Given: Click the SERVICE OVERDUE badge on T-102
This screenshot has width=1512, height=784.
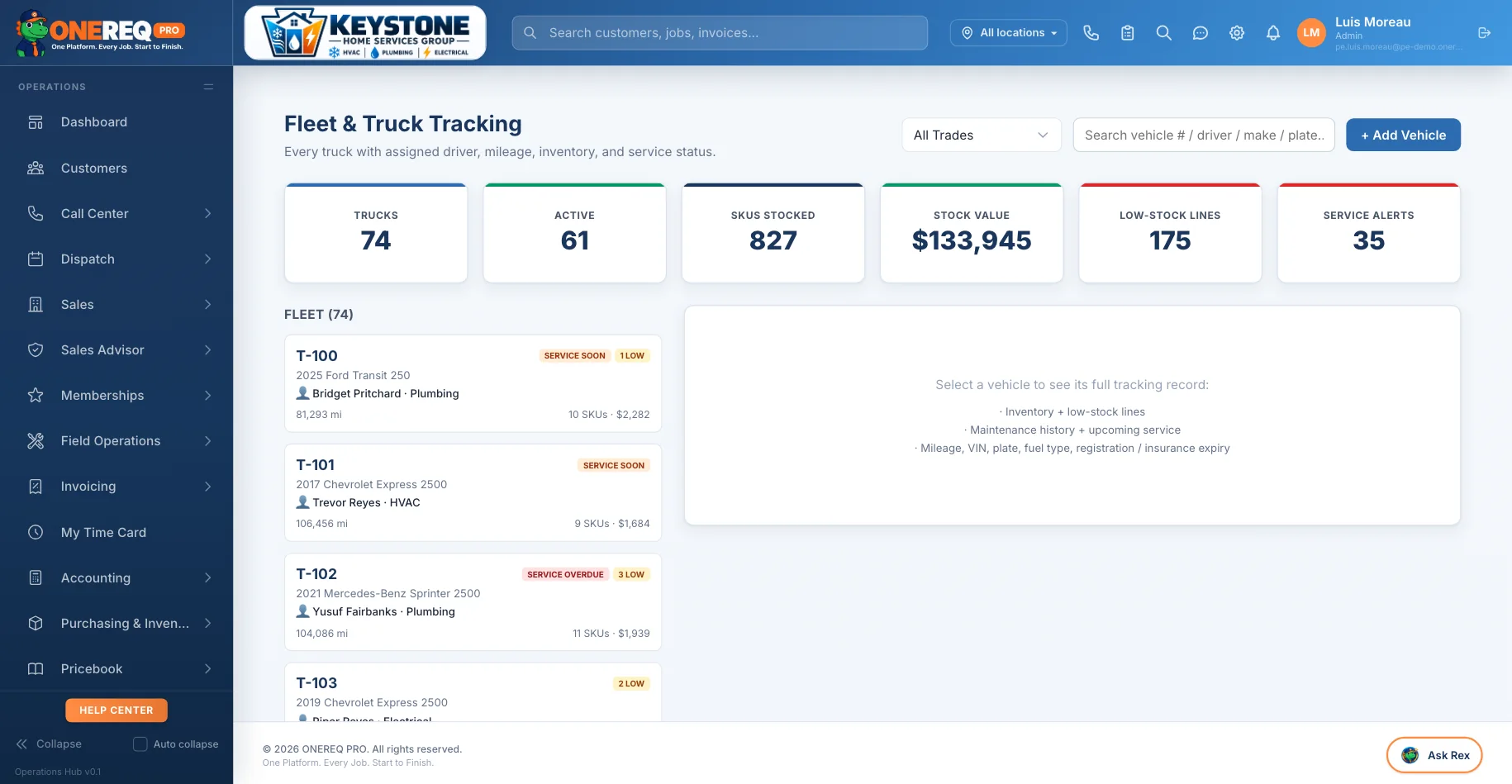Looking at the screenshot, I should pyautogui.click(x=565, y=574).
